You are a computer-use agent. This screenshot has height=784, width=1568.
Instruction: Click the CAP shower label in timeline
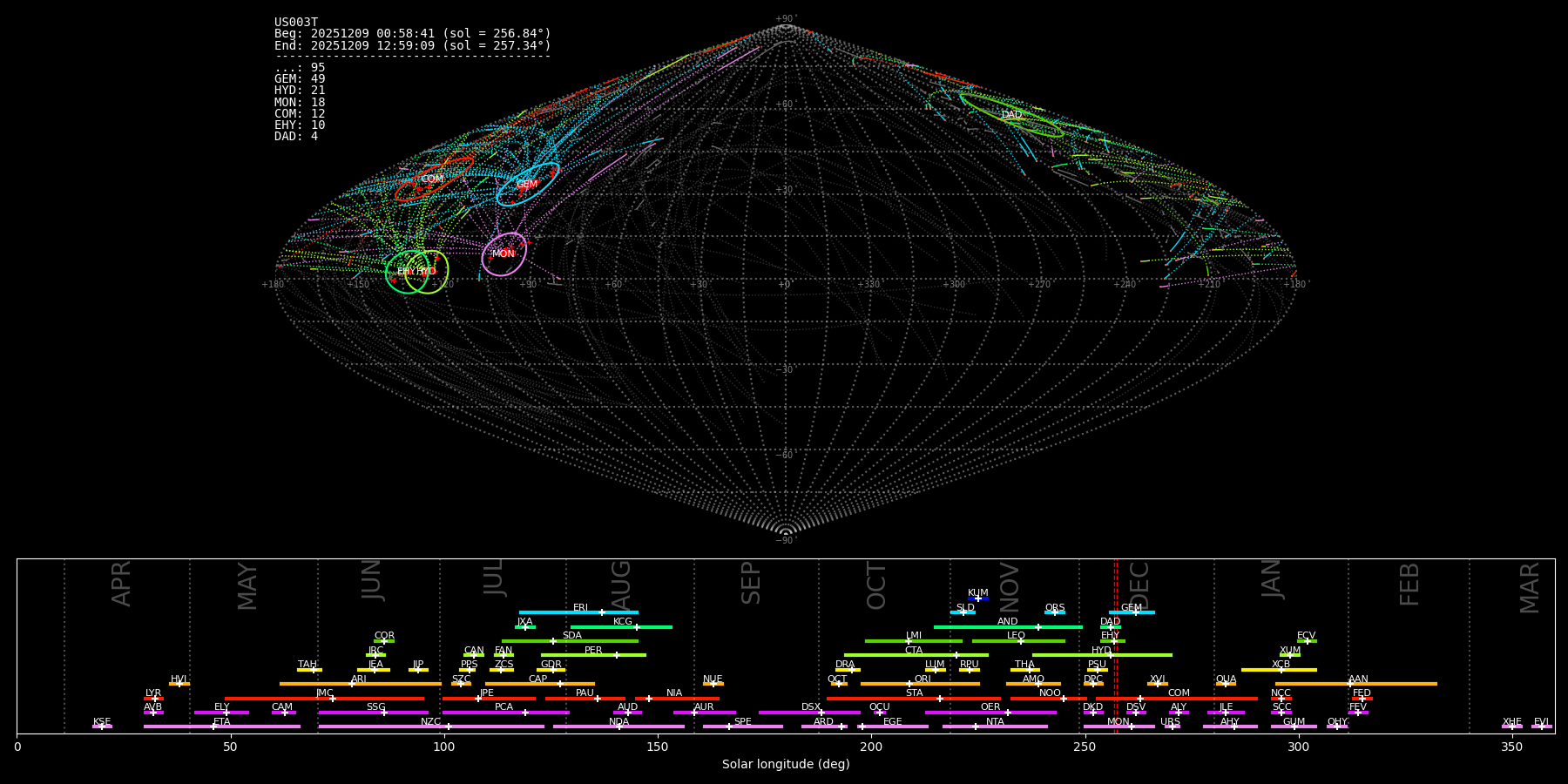point(538,679)
